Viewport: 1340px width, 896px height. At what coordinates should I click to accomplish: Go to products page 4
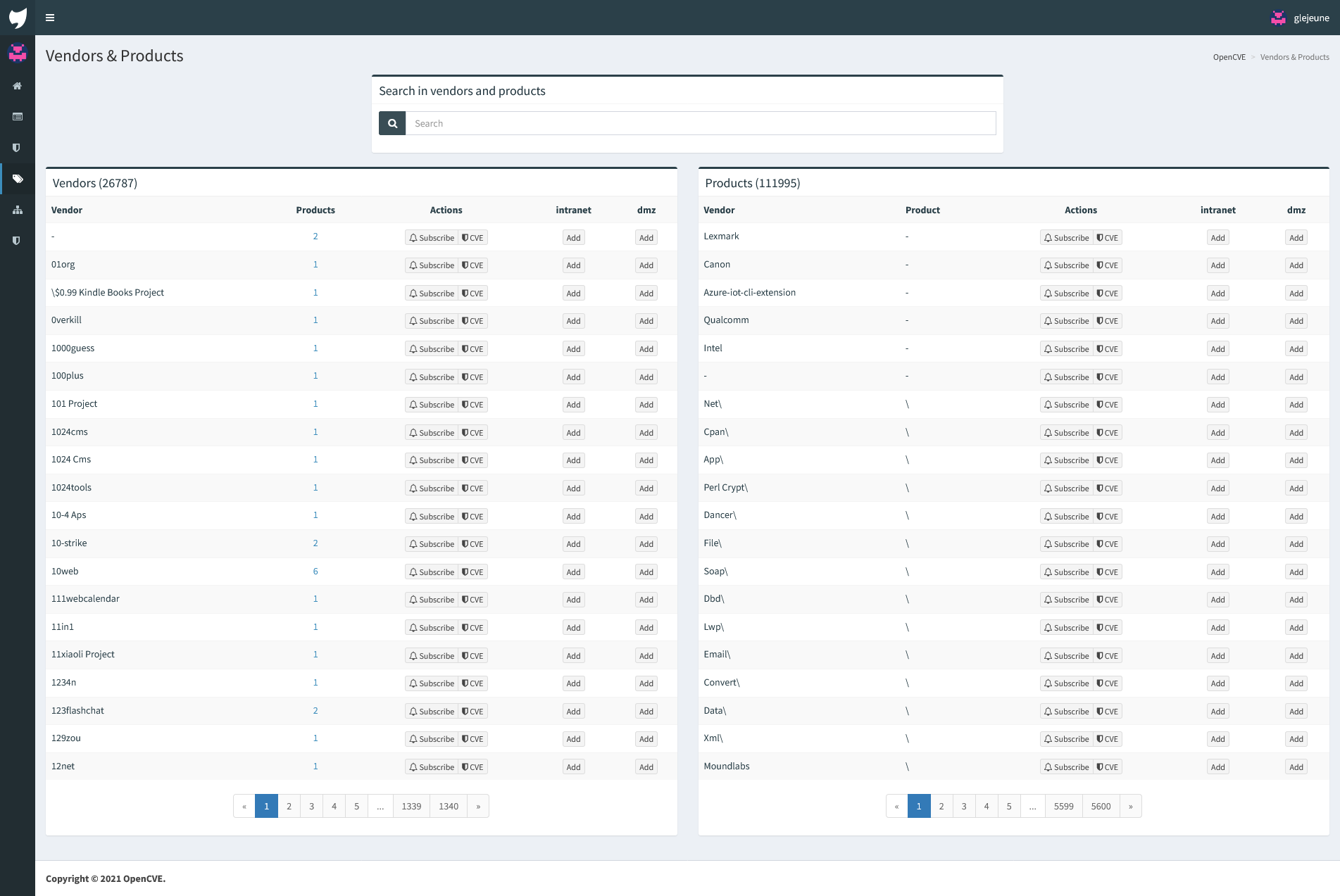[987, 806]
